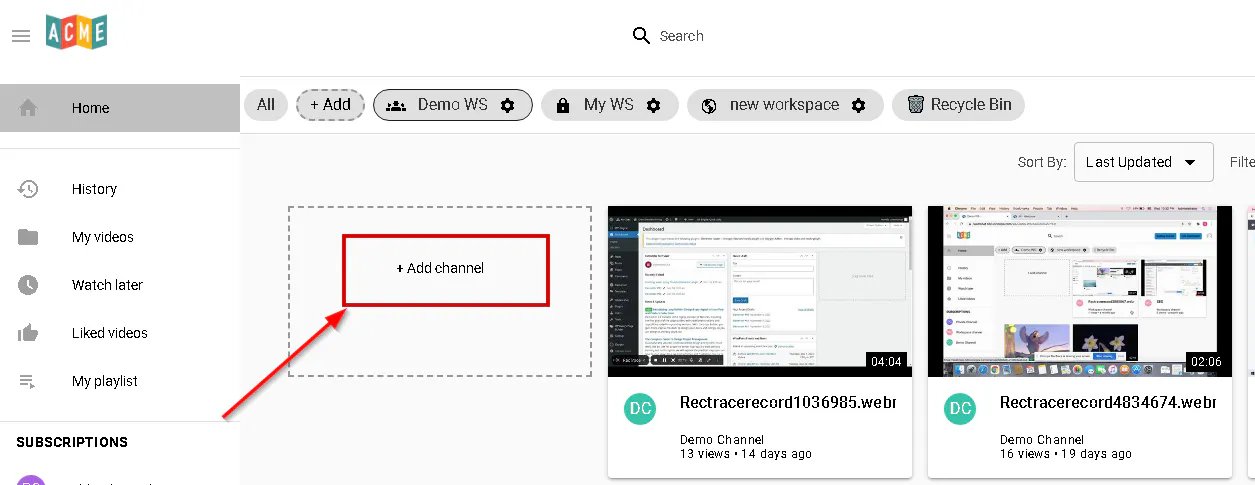Click the '16 views • 19 days ago' text
This screenshot has width=1255, height=485.
(x=1066, y=454)
